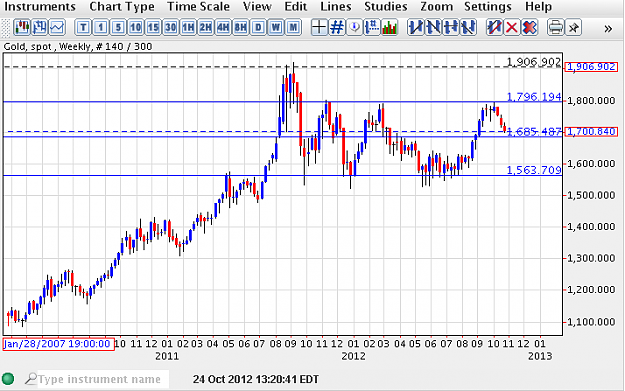
Task: Click the pushpin icon
Action: point(573,28)
